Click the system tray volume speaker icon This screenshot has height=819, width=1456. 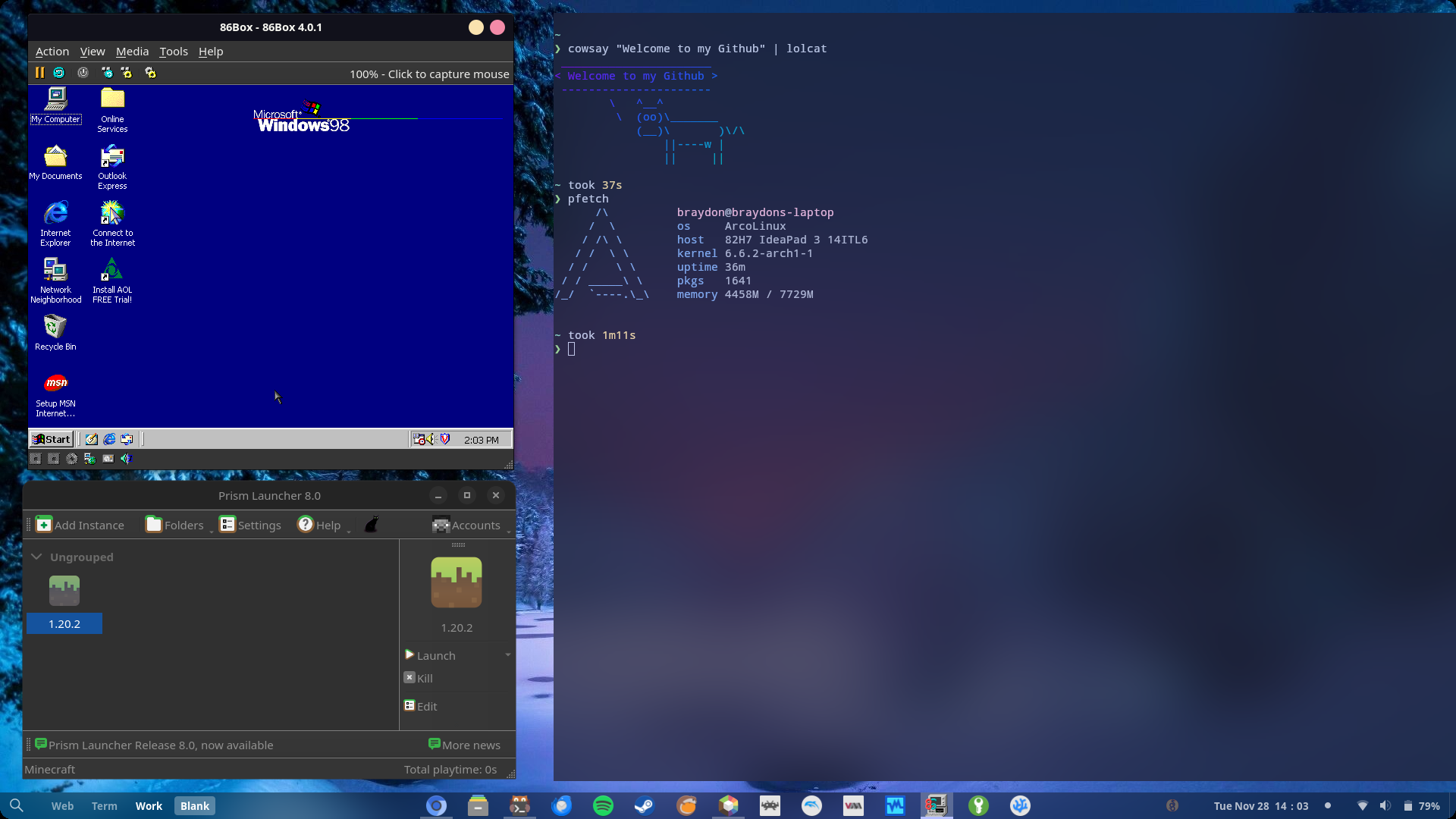(x=1385, y=805)
